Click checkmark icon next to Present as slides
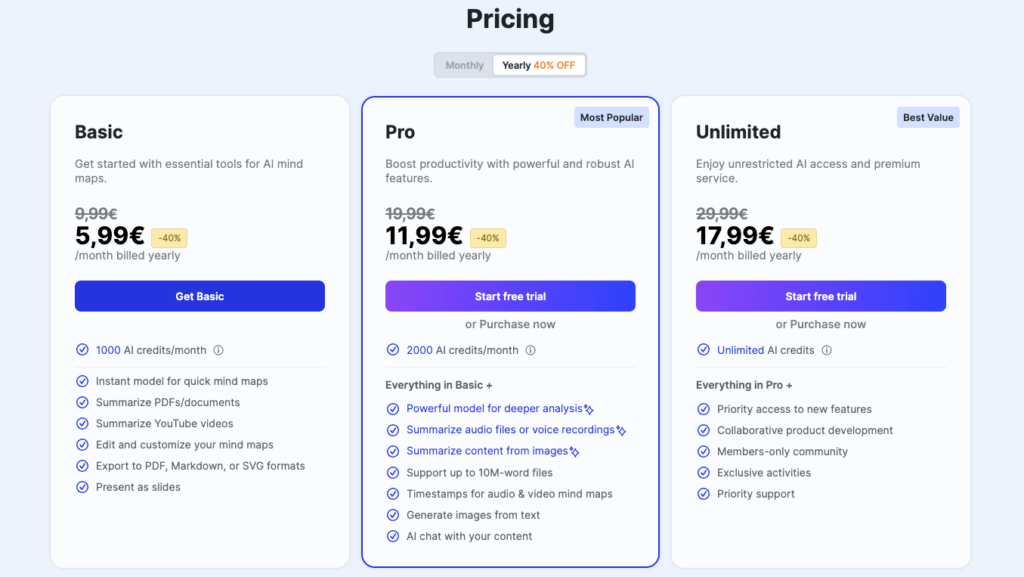This screenshot has width=1024, height=577. [82, 487]
